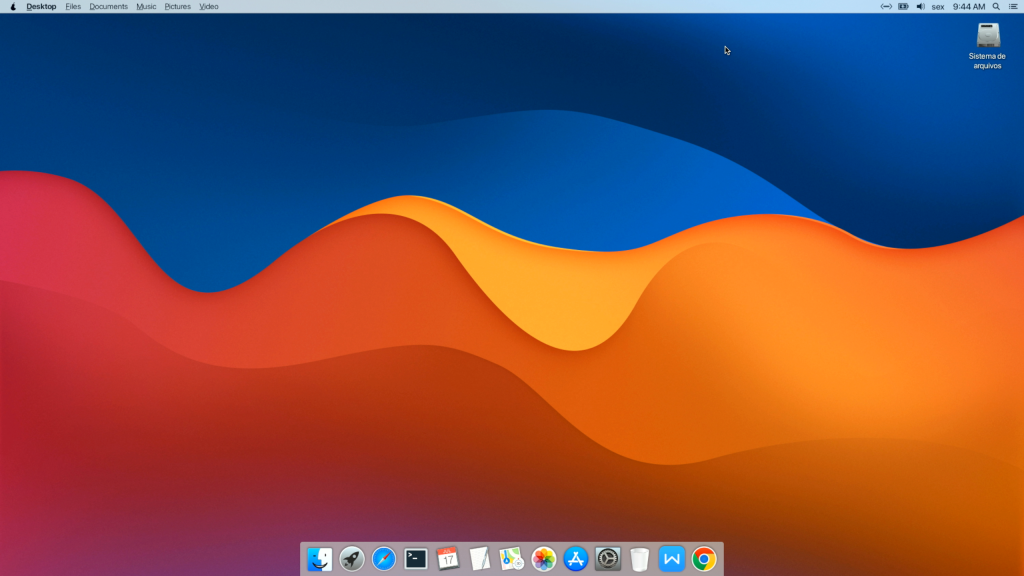Open the Calendar icon showing 17
Image resolution: width=1024 pixels, height=576 pixels.
(448, 559)
